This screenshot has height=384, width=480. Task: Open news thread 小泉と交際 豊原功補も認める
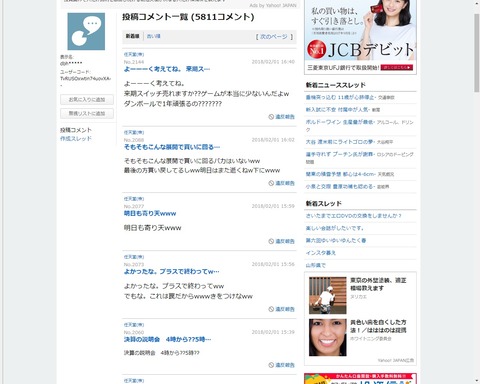340,186
